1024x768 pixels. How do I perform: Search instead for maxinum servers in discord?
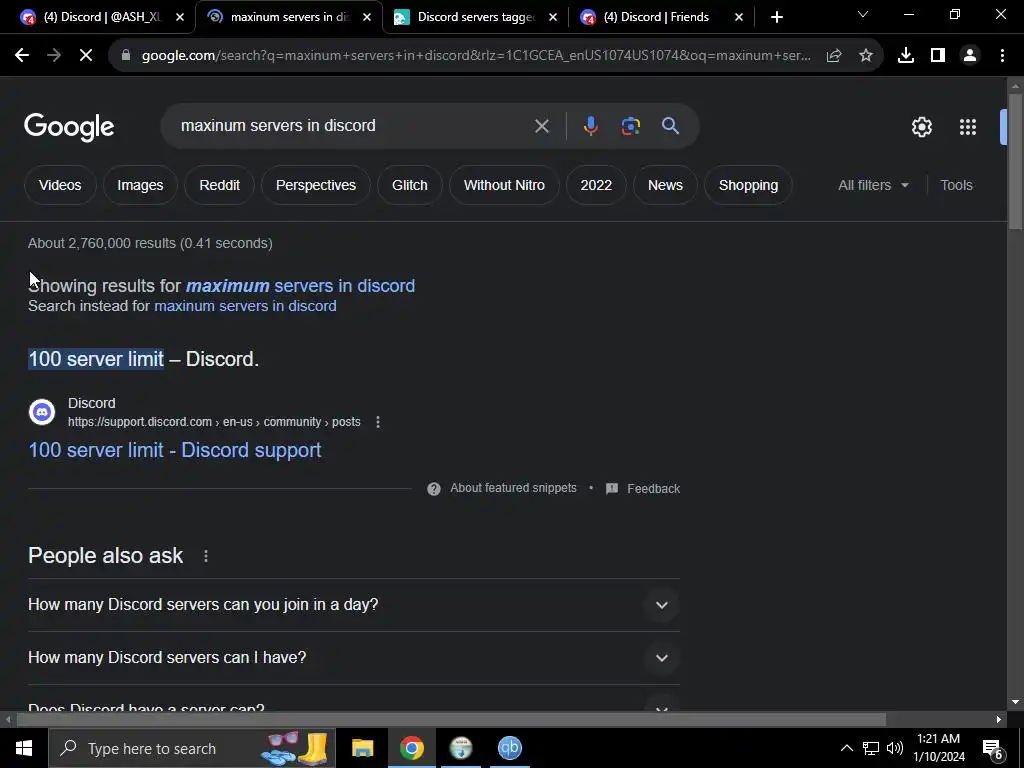click(x=245, y=306)
